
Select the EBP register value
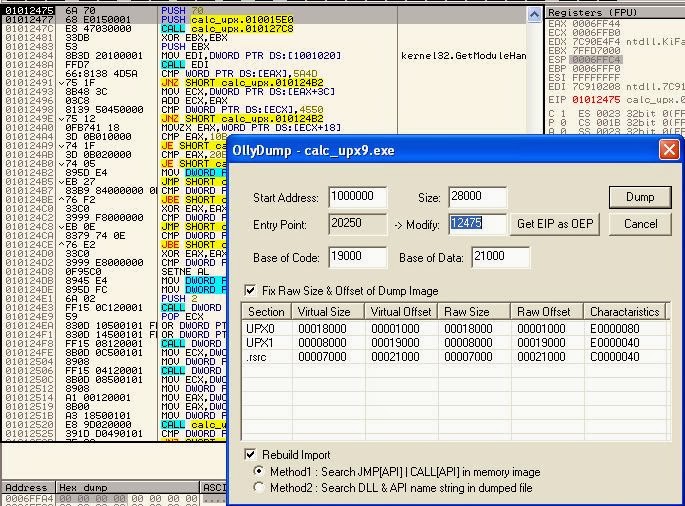(596, 69)
